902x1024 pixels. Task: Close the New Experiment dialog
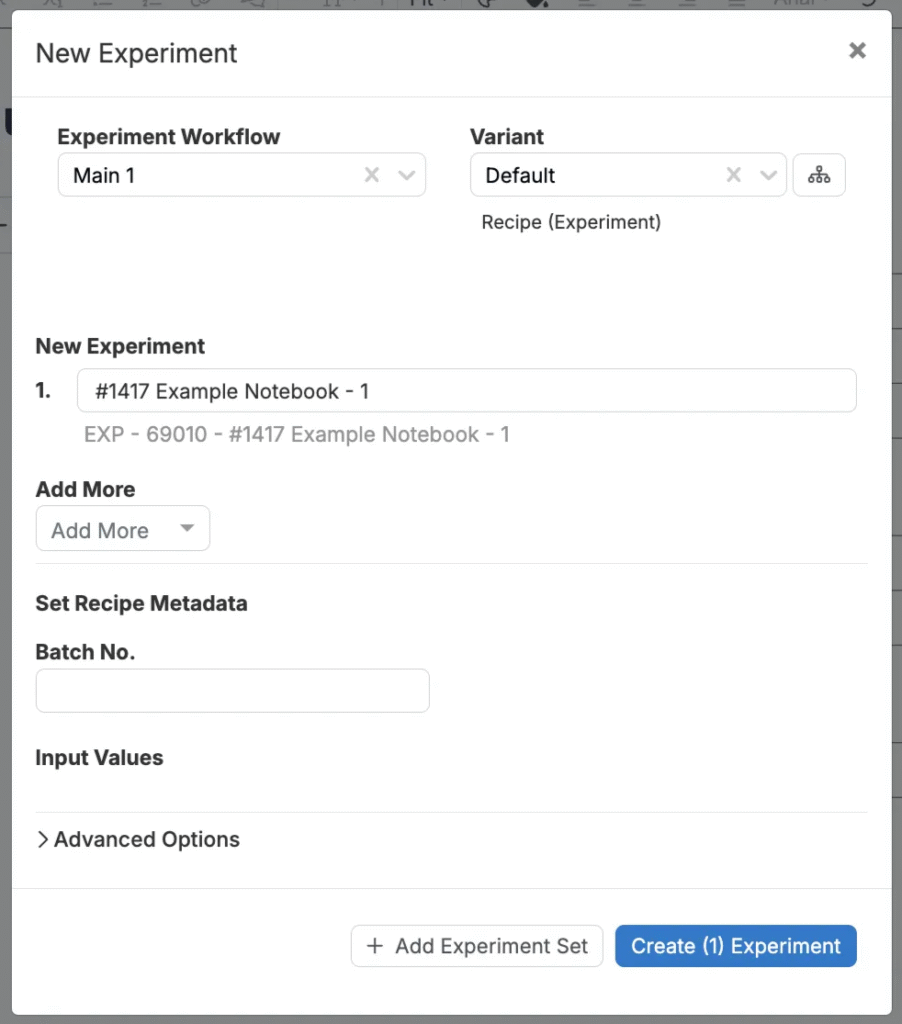point(857,51)
